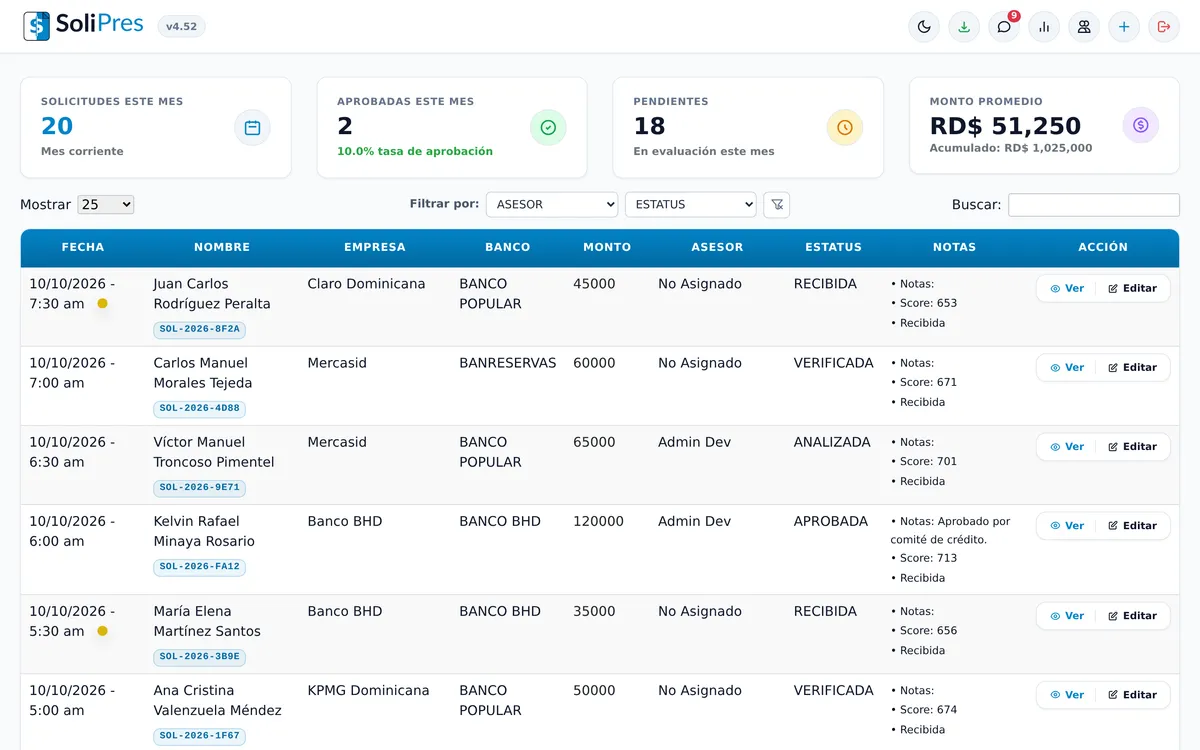The image size is (1200, 750).
Task: Click the dollar icon on Monto Promedio card
Action: coord(1141,125)
